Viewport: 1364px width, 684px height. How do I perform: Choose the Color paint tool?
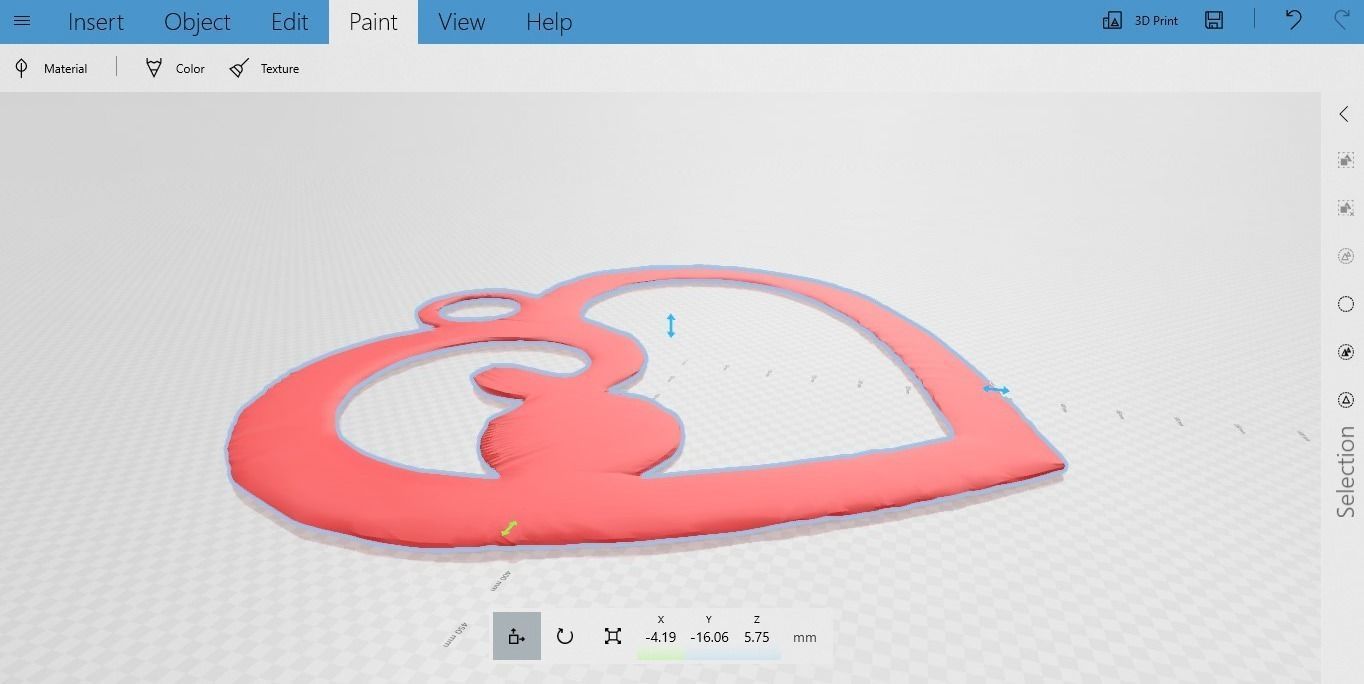pyautogui.click(x=175, y=68)
